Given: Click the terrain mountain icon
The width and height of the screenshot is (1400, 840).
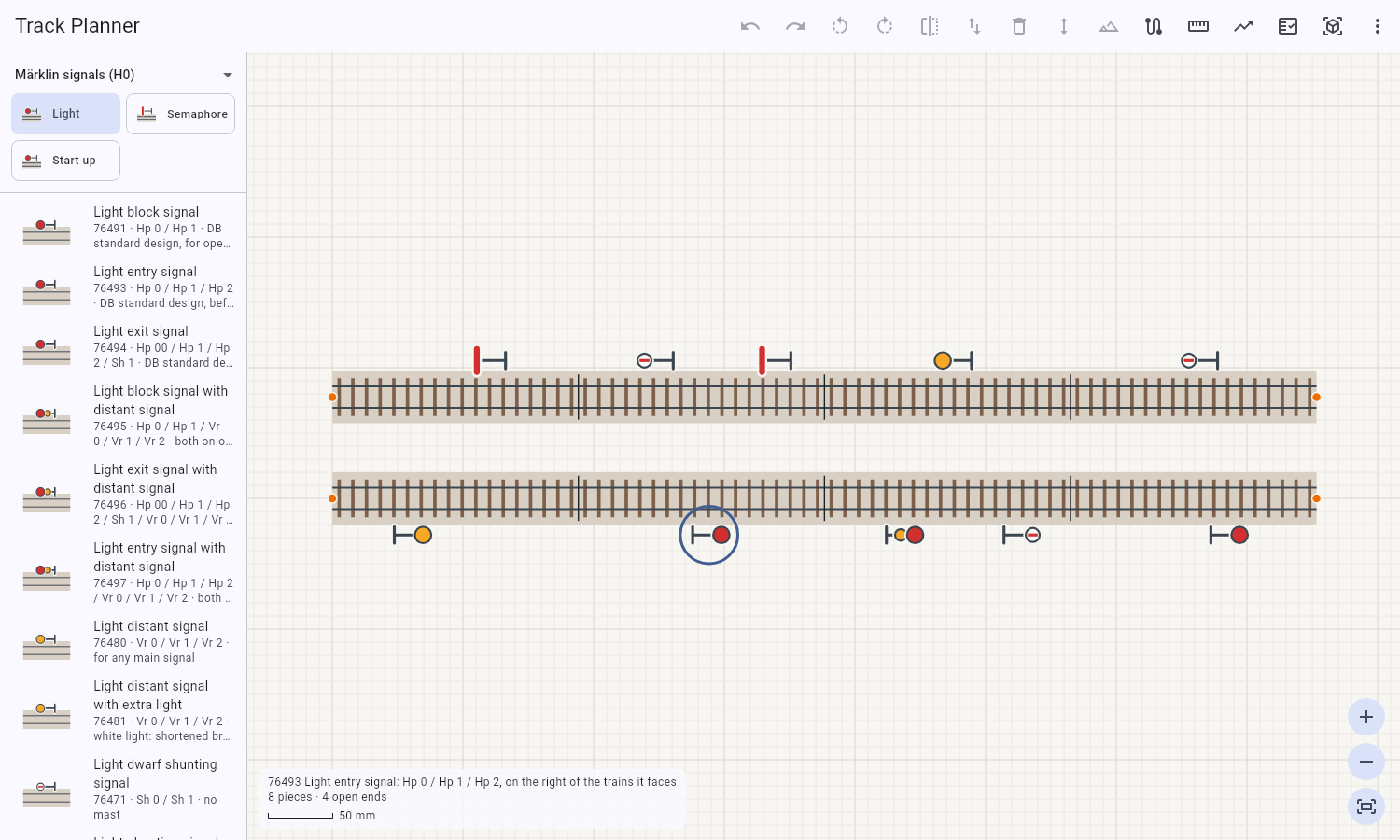Looking at the screenshot, I should (x=1109, y=26).
